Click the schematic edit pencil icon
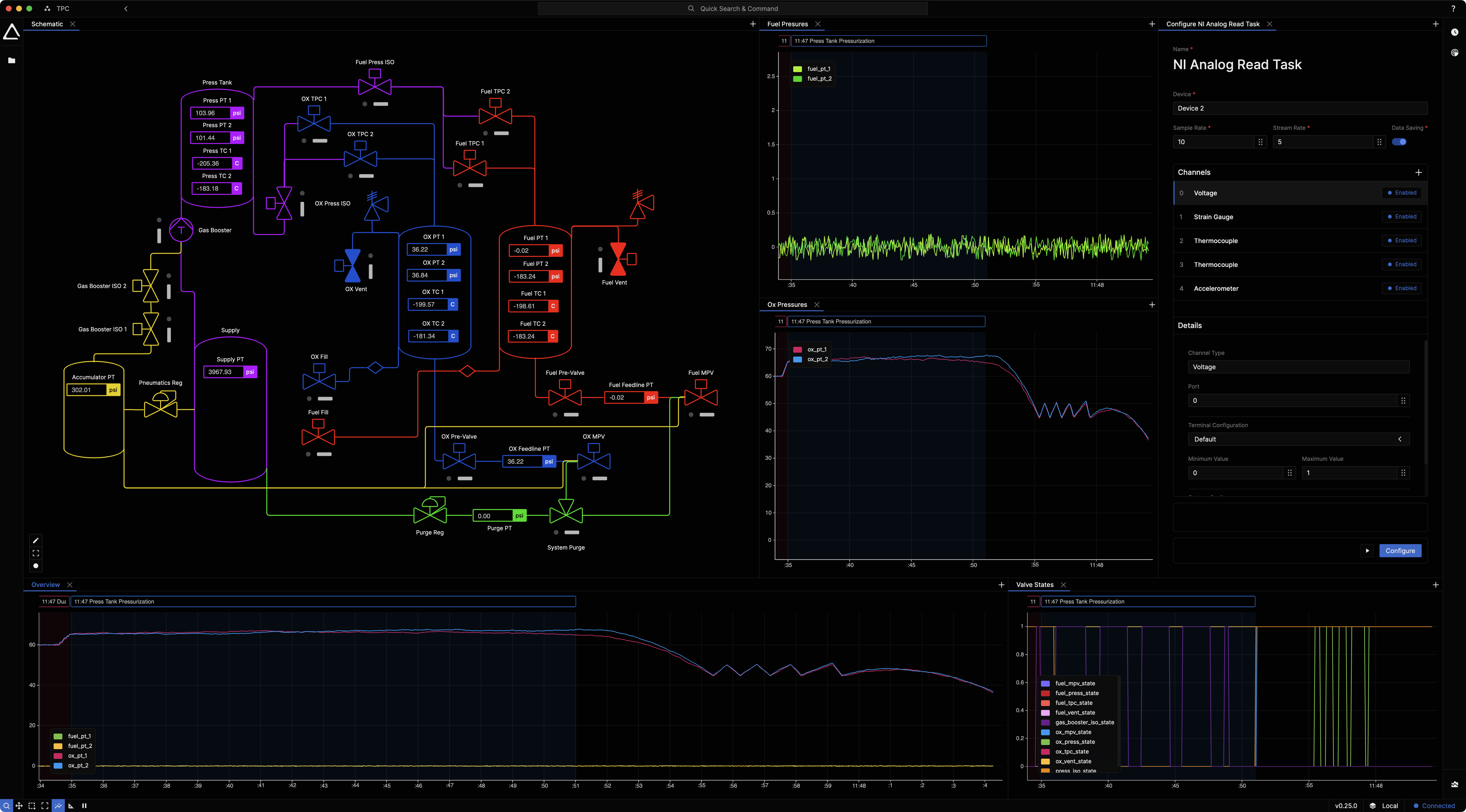 (36, 540)
